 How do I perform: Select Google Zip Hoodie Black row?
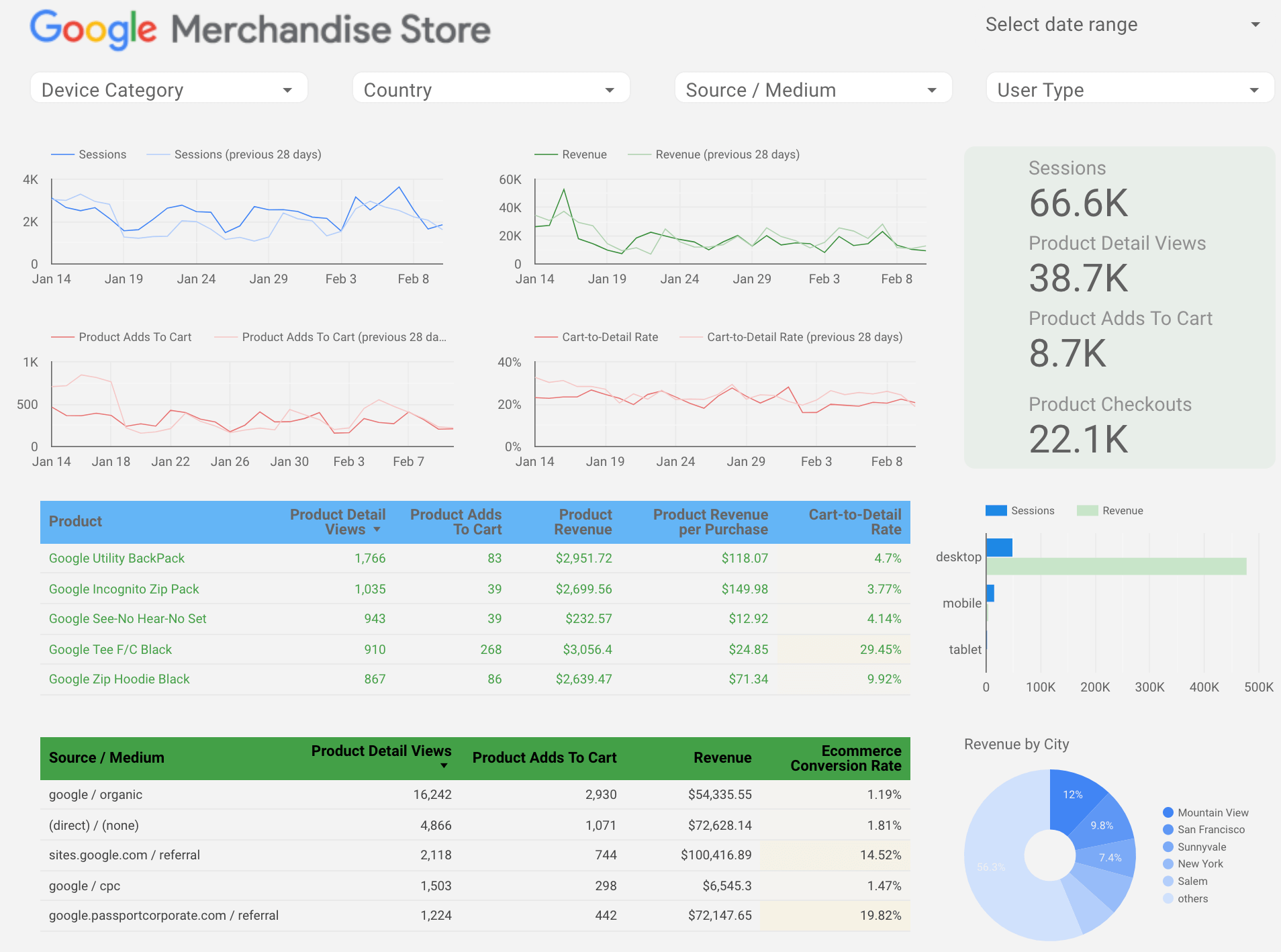tap(475, 679)
